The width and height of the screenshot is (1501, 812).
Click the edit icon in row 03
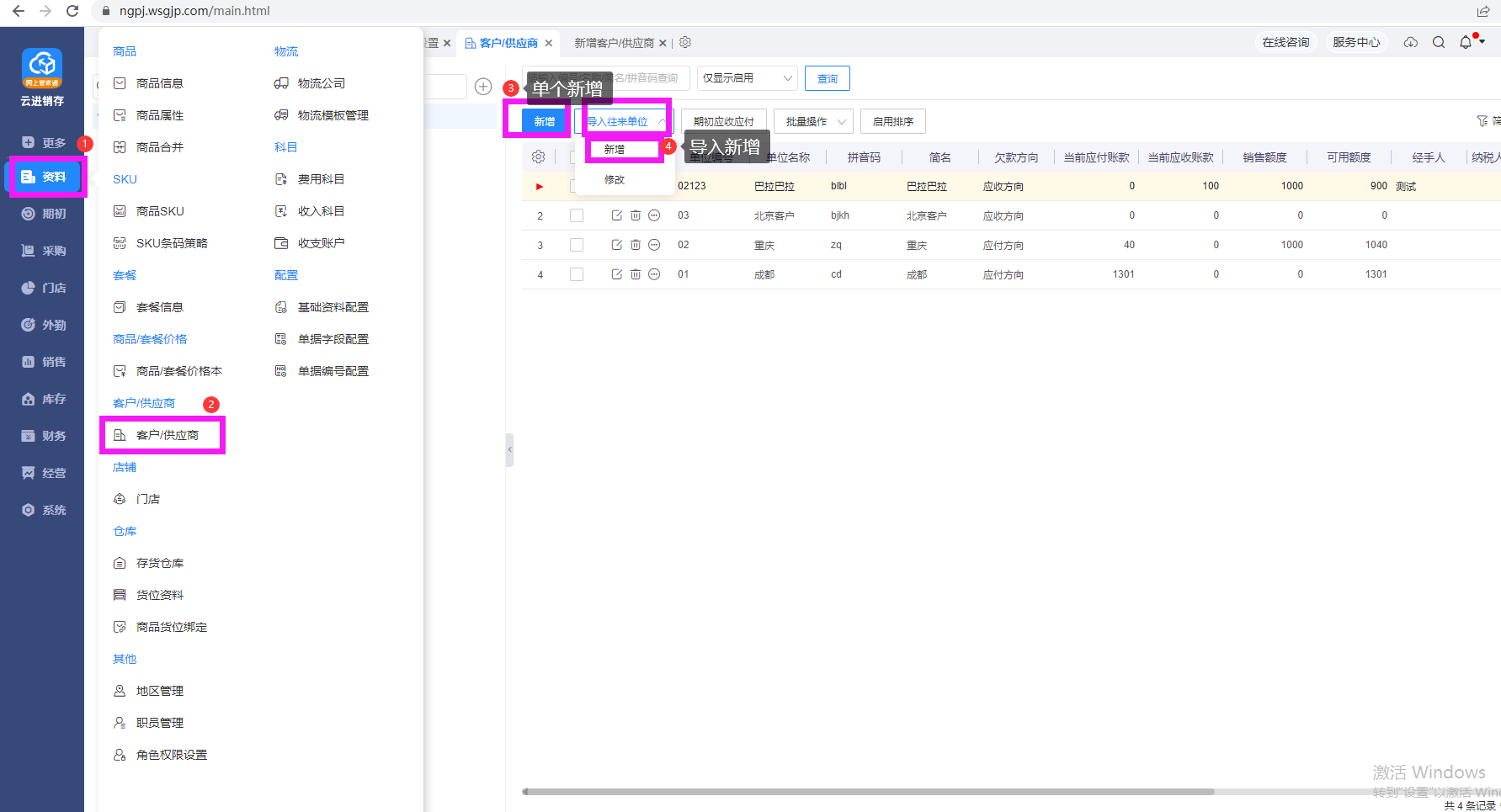click(x=616, y=215)
